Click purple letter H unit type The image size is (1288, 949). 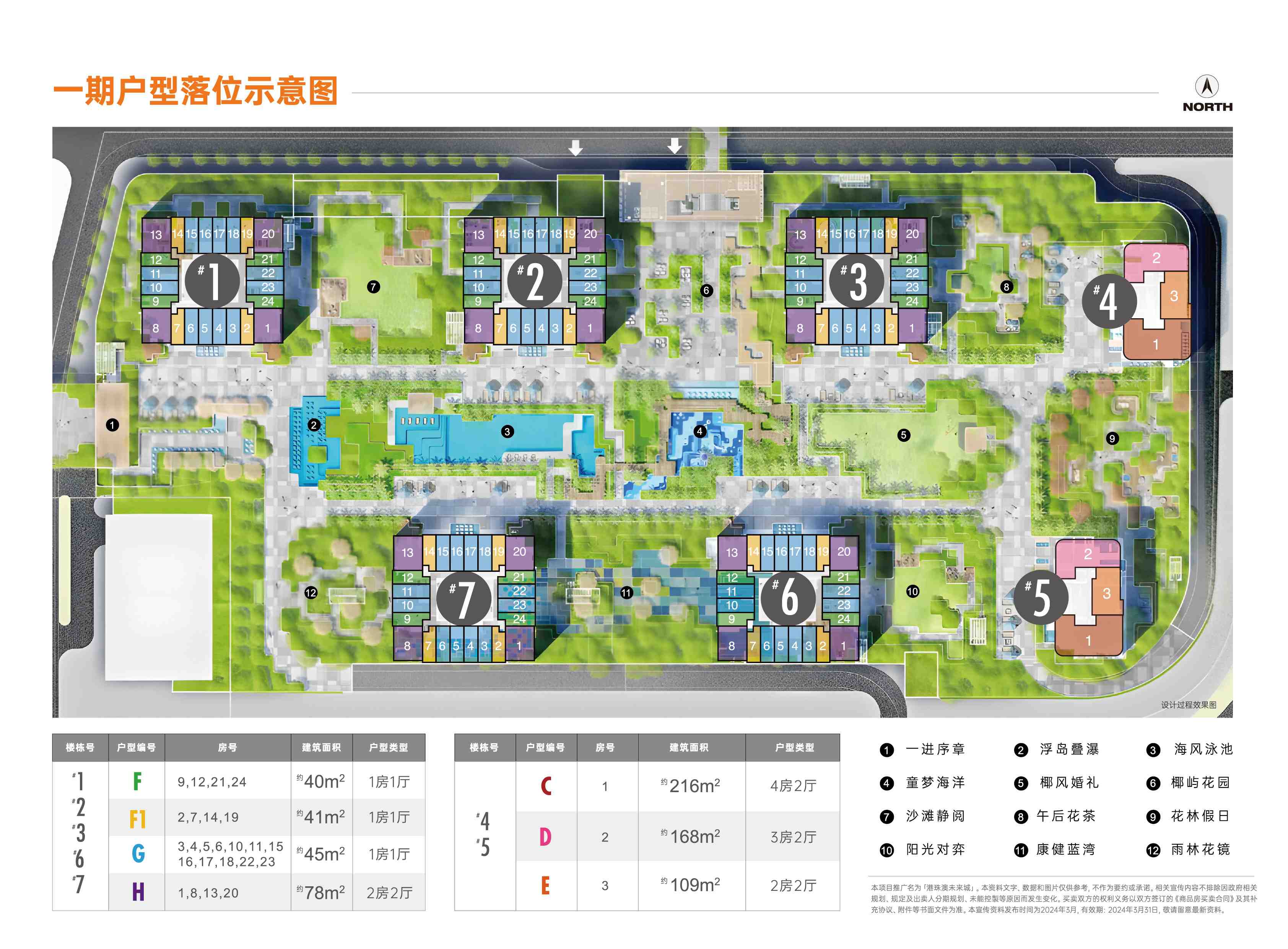pos(138,892)
